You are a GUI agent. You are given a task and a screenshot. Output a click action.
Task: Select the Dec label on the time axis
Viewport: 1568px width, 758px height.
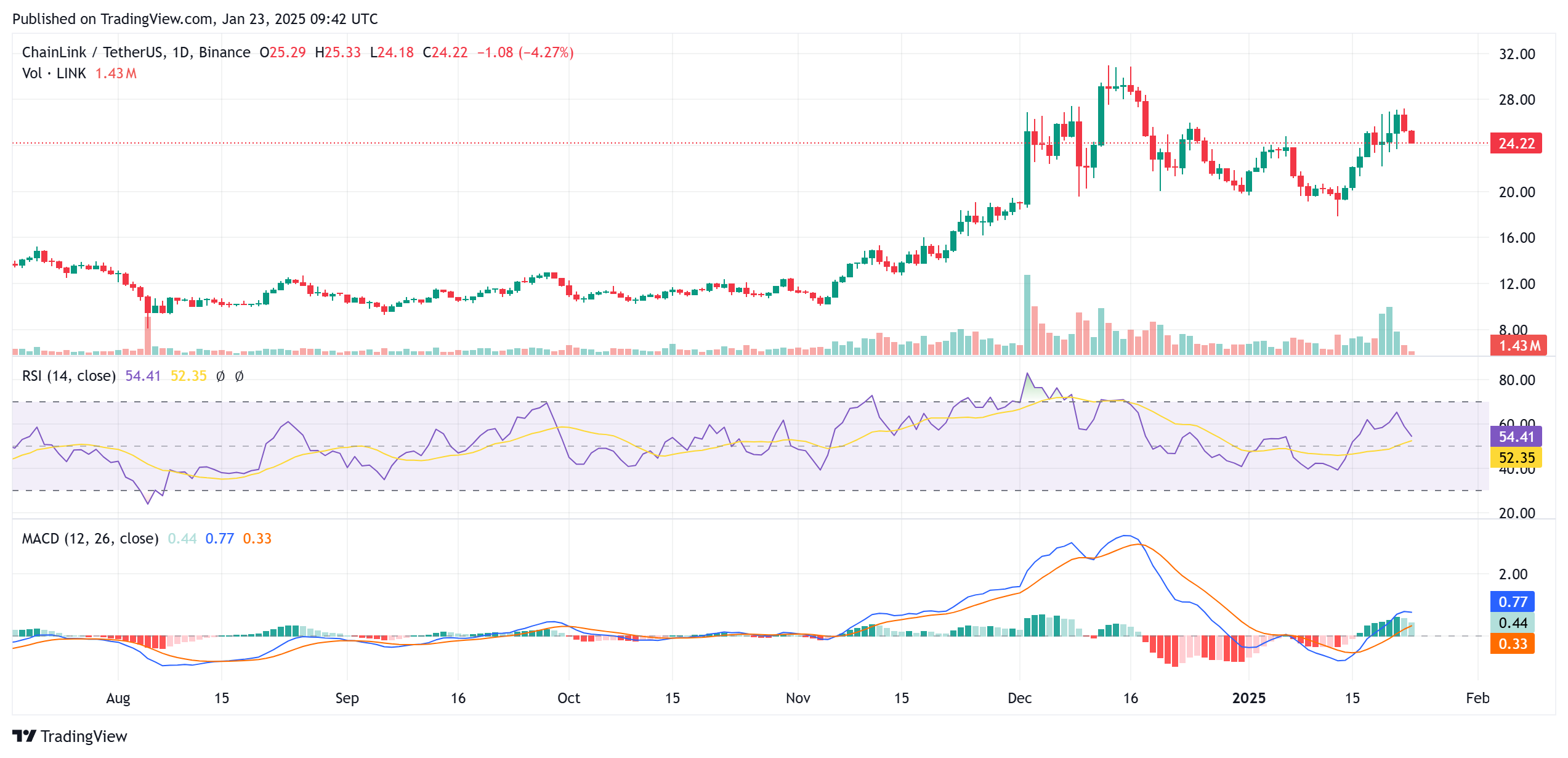point(1020,699)
